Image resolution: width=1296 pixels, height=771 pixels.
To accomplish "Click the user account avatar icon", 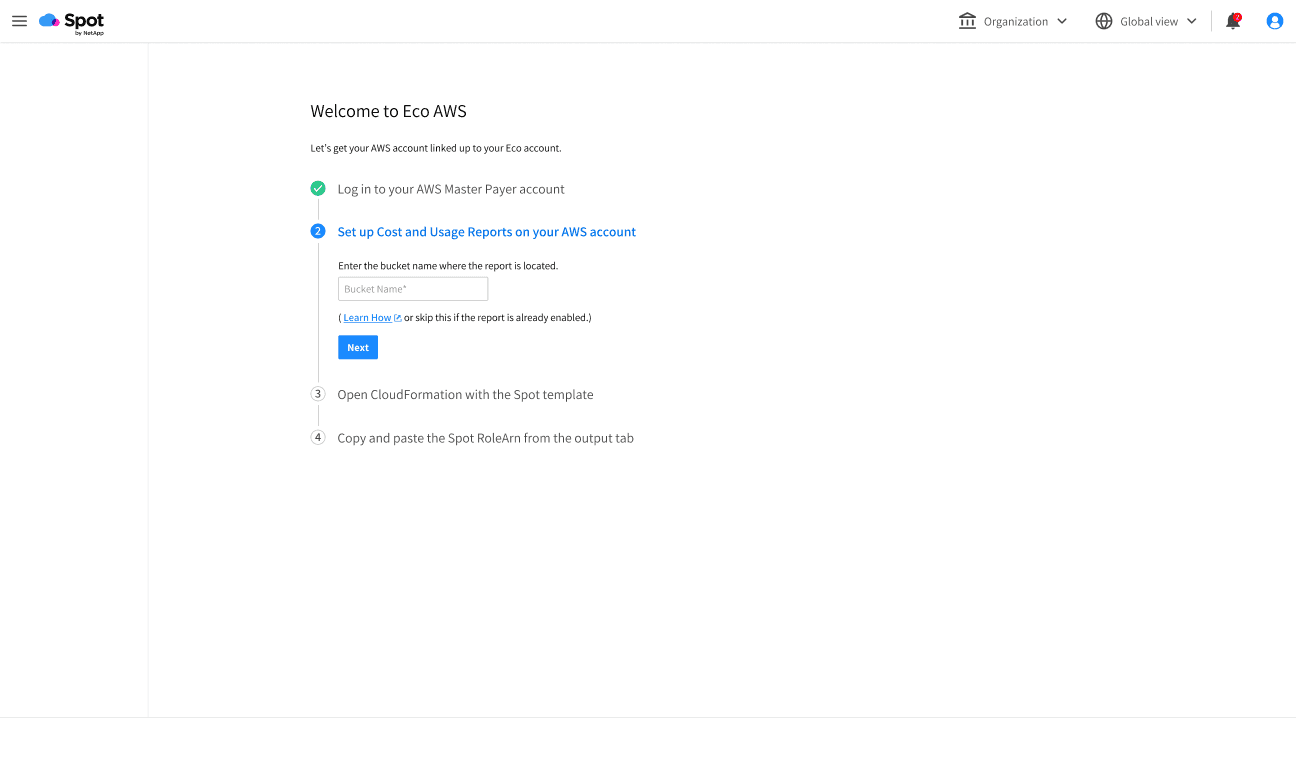I will 1274,21.
